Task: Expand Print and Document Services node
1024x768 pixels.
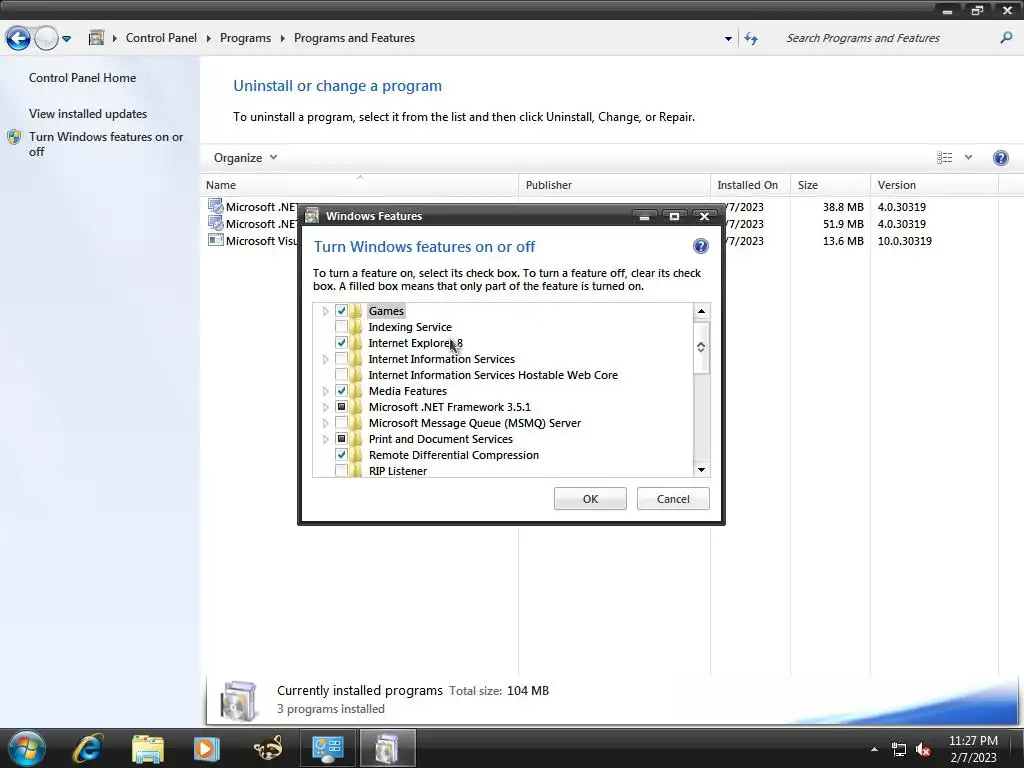Action: pyautogui.click(x=325, y=440)
